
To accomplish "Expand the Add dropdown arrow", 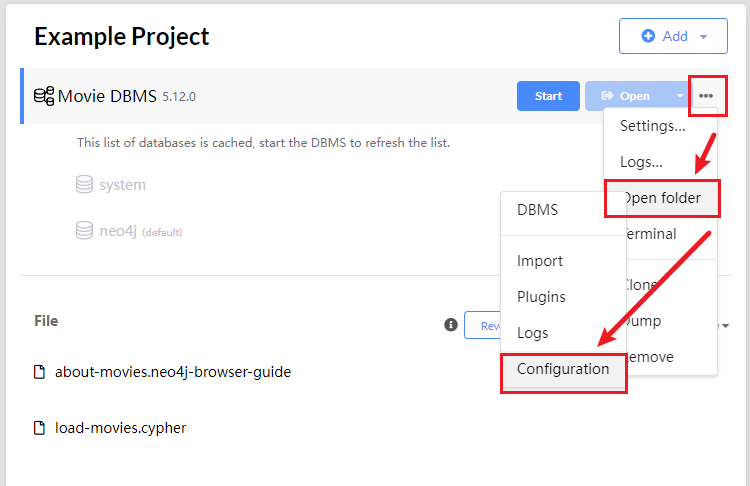I will click(704, 36).
